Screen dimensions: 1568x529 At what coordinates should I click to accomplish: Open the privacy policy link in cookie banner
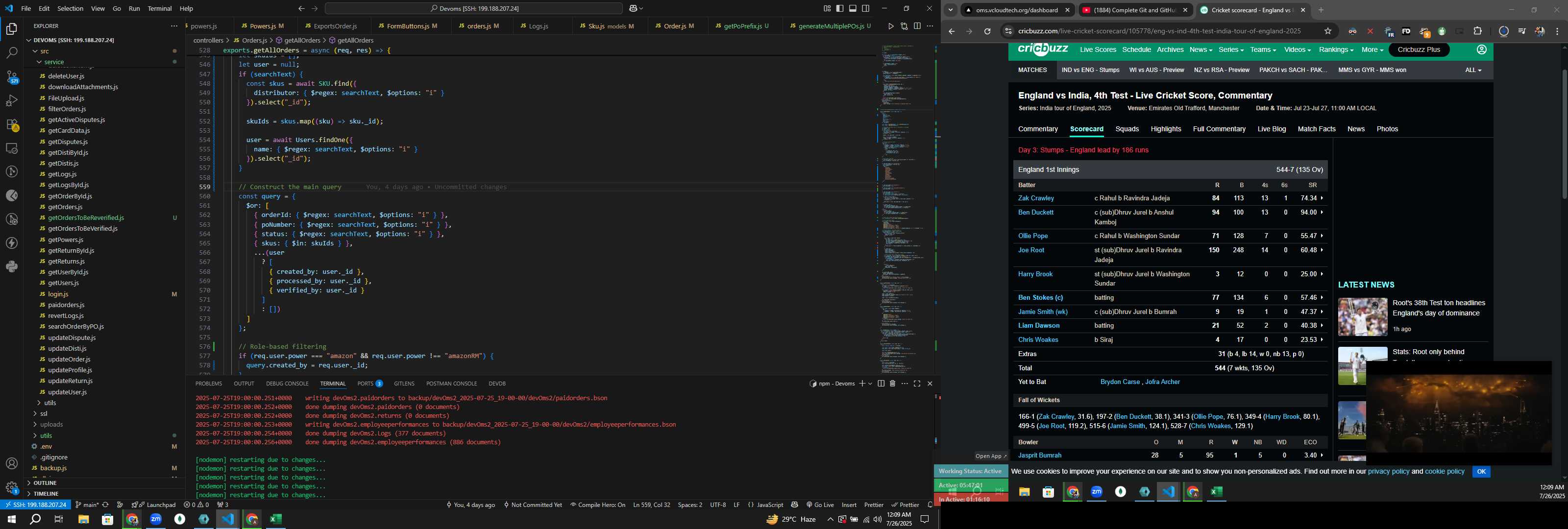coord(1389,472)
